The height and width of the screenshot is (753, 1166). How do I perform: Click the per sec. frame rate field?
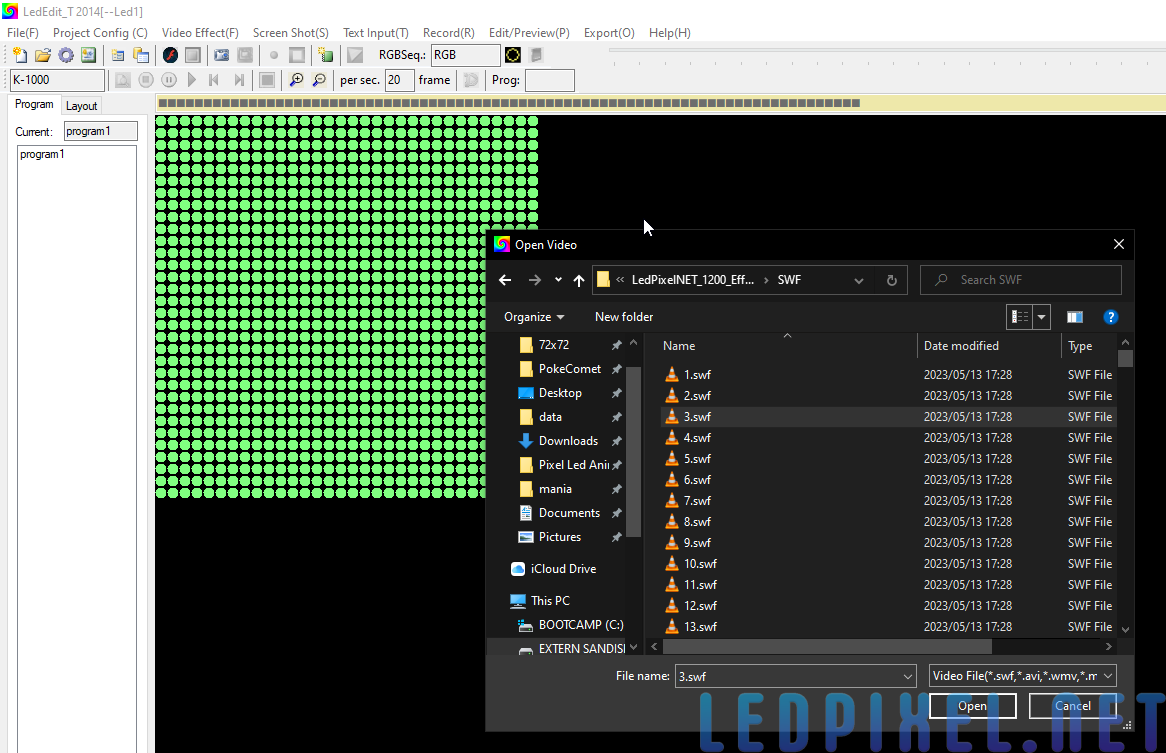(399, 80)
